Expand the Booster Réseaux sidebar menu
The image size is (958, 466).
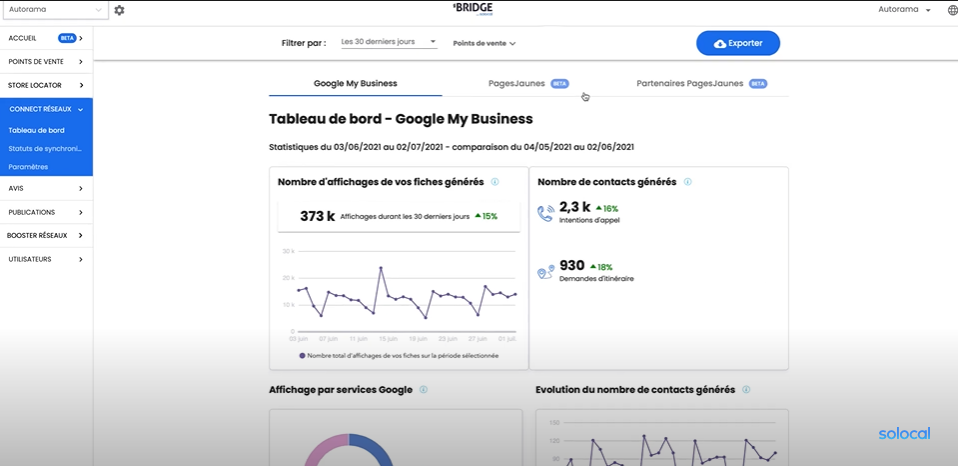click(x=46, y=235)
